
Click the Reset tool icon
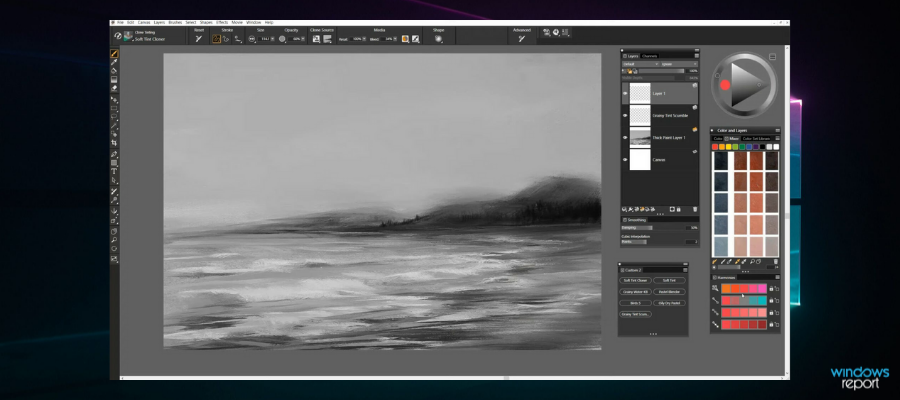pos(198,39)
